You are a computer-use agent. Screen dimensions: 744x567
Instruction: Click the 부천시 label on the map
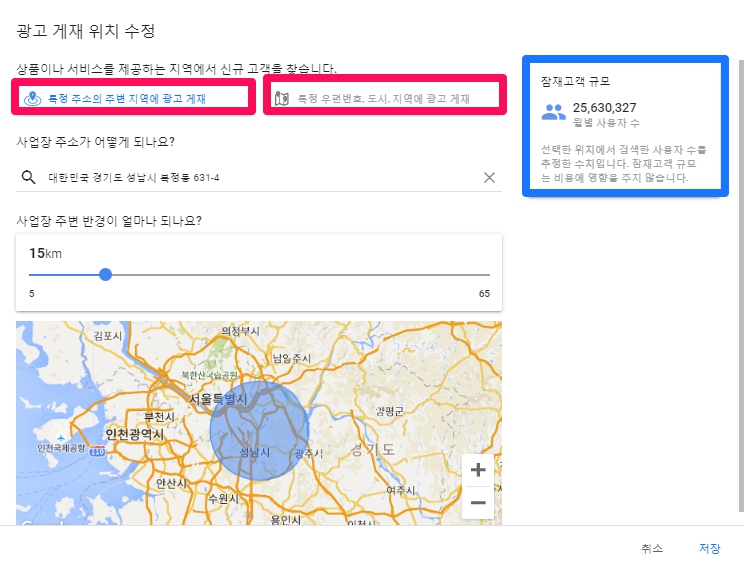point(159,417)
